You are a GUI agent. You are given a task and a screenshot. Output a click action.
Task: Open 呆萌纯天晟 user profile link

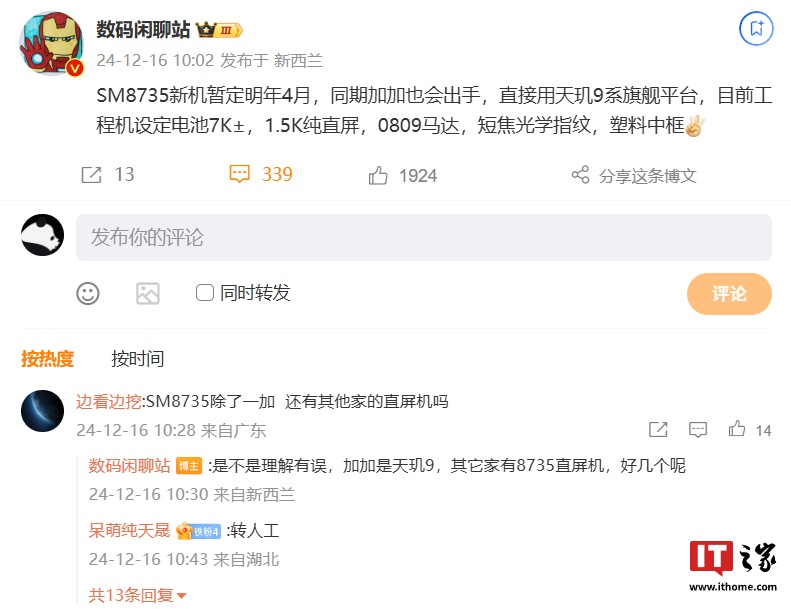point(130,530)
